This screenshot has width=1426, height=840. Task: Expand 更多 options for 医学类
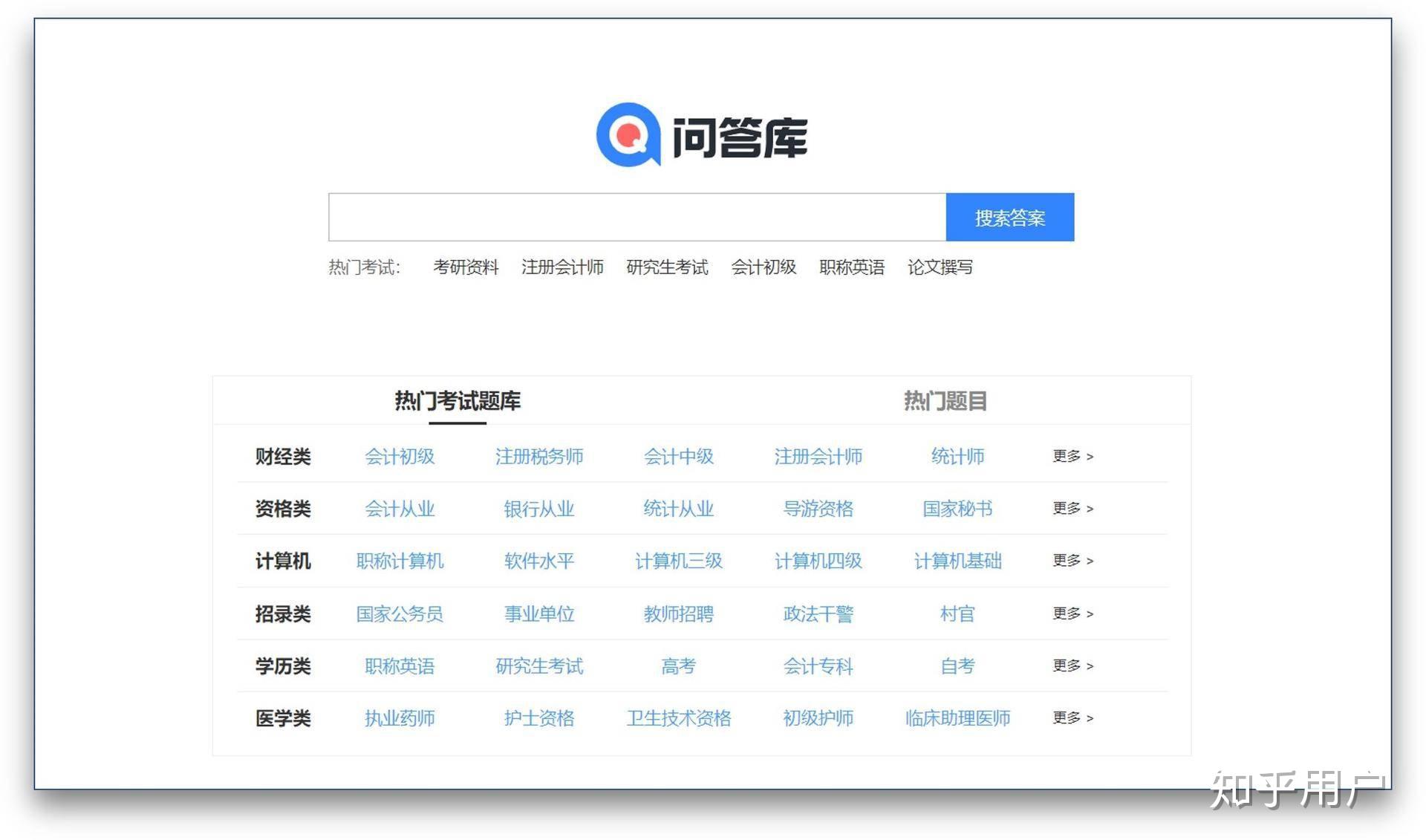coord(1072,717)
